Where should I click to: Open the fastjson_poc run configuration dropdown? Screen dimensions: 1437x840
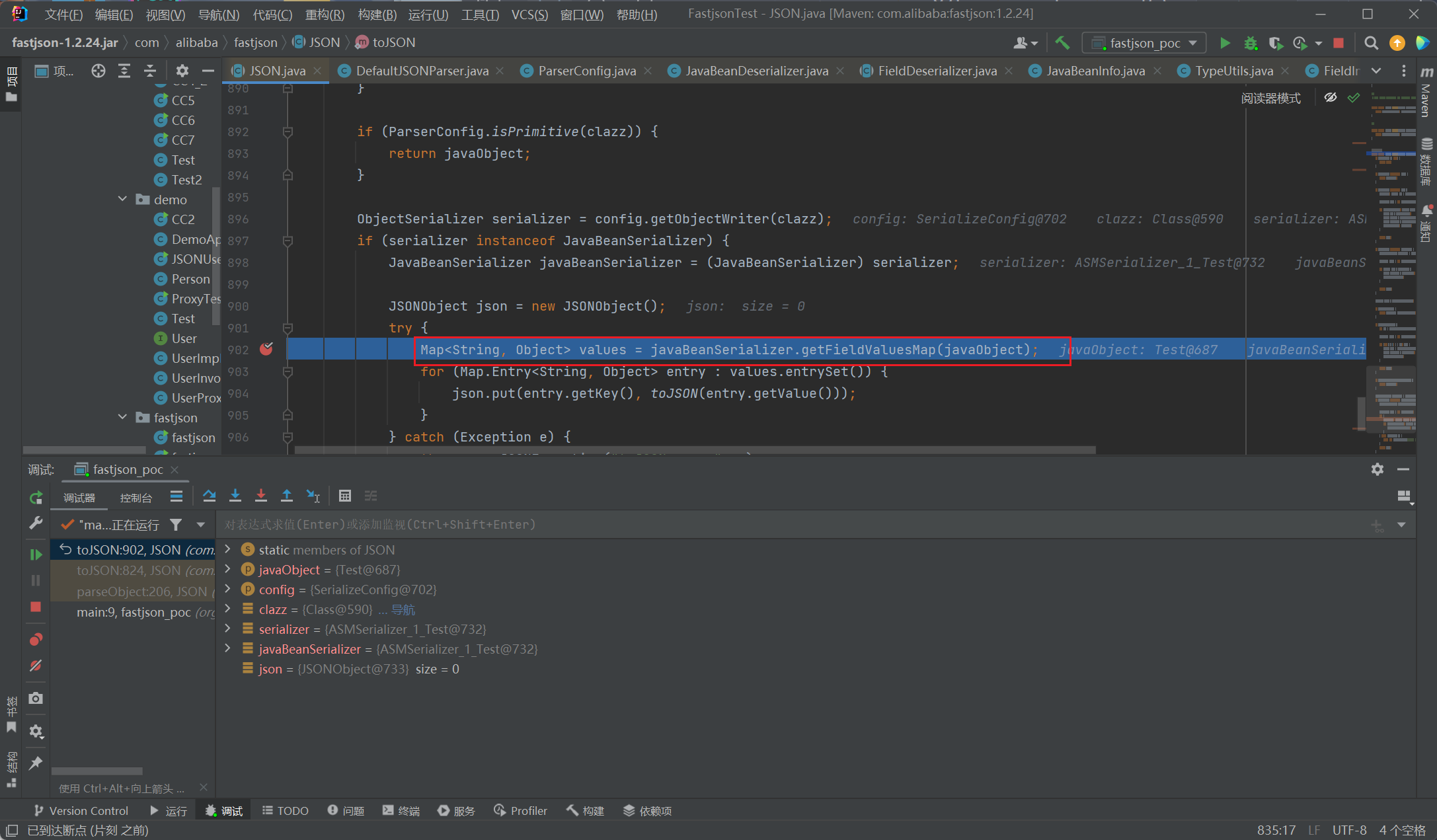[1145, 43]
